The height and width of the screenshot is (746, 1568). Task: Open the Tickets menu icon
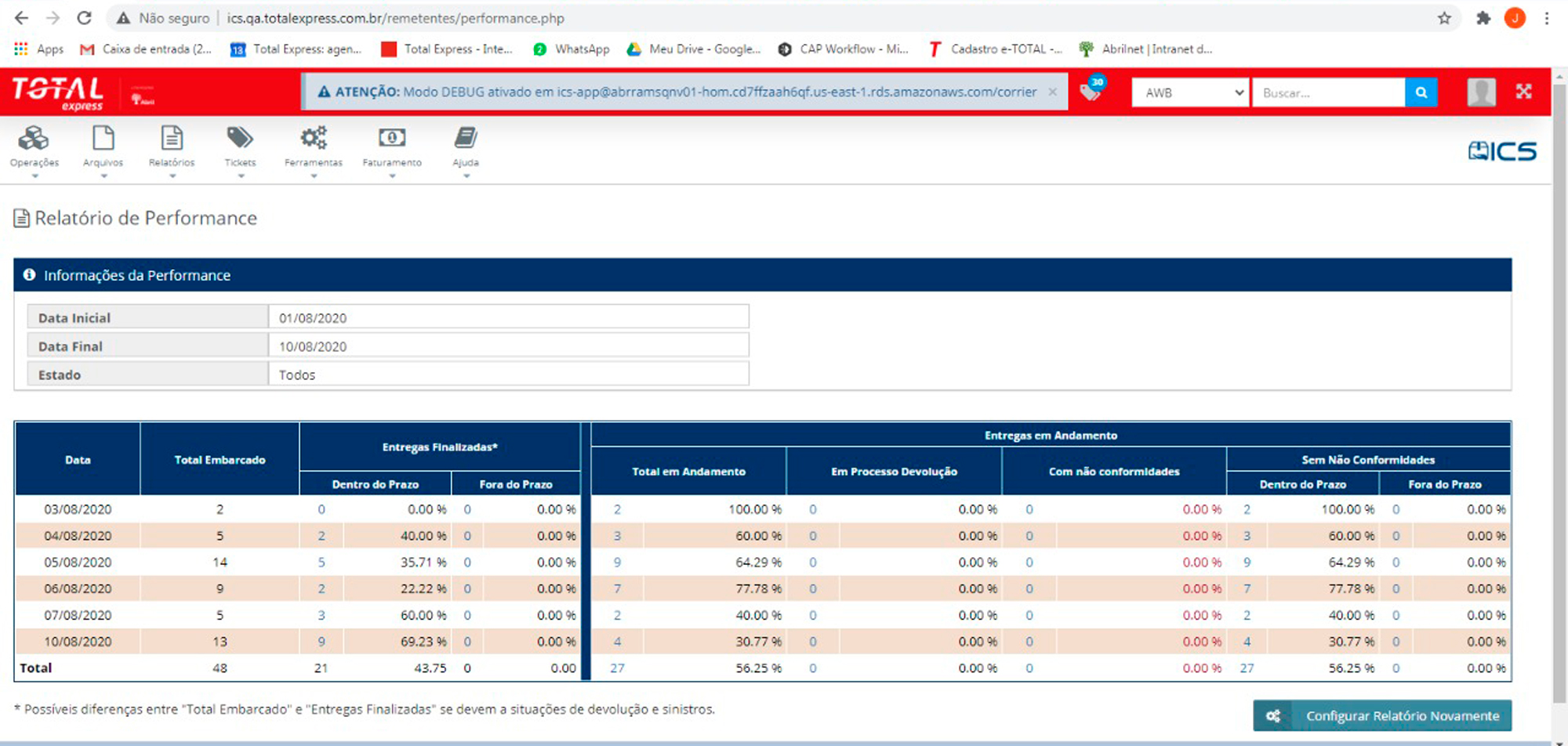click(240, 138)
